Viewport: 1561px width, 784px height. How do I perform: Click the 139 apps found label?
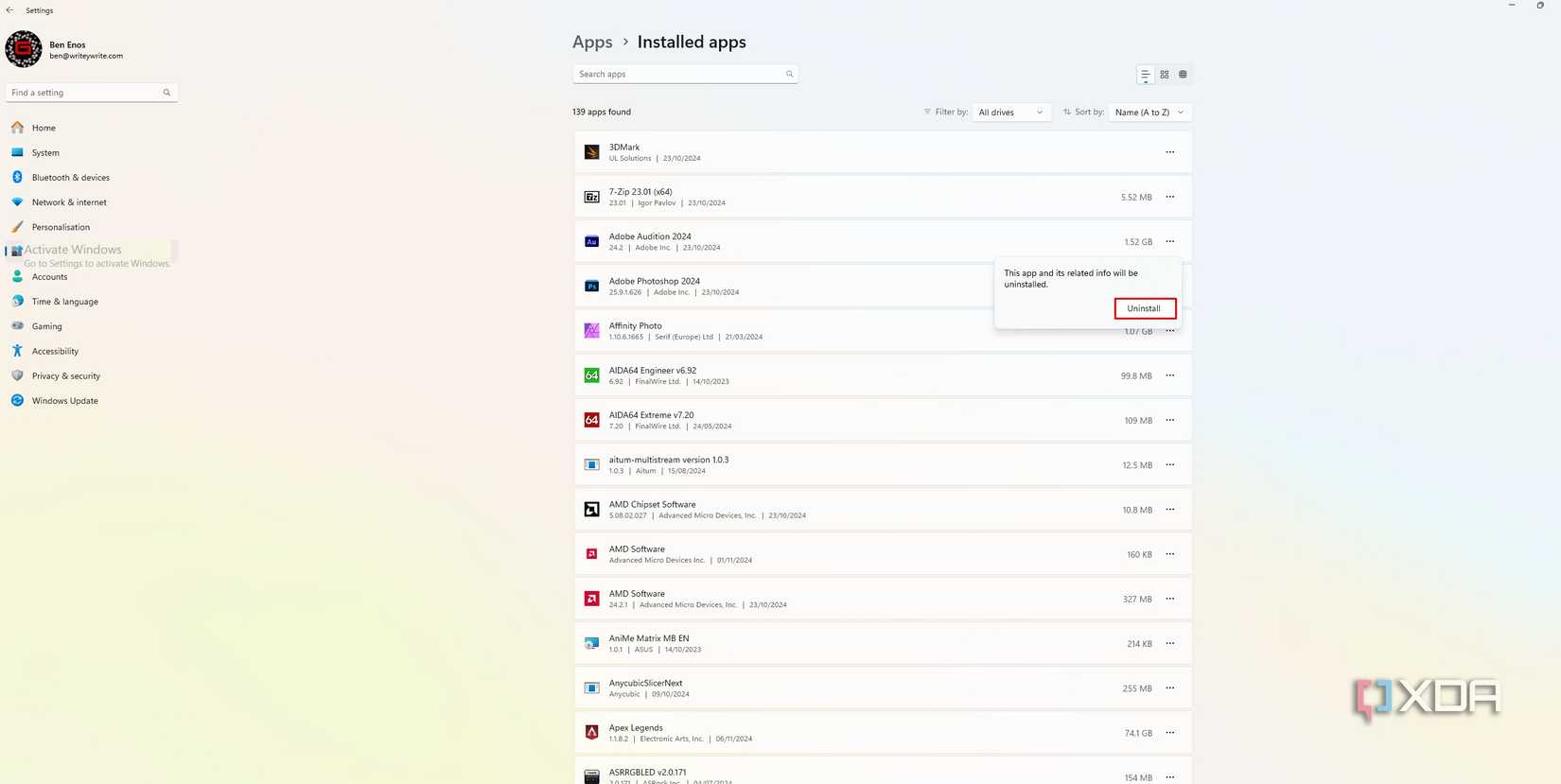click(x=602, y=112)
